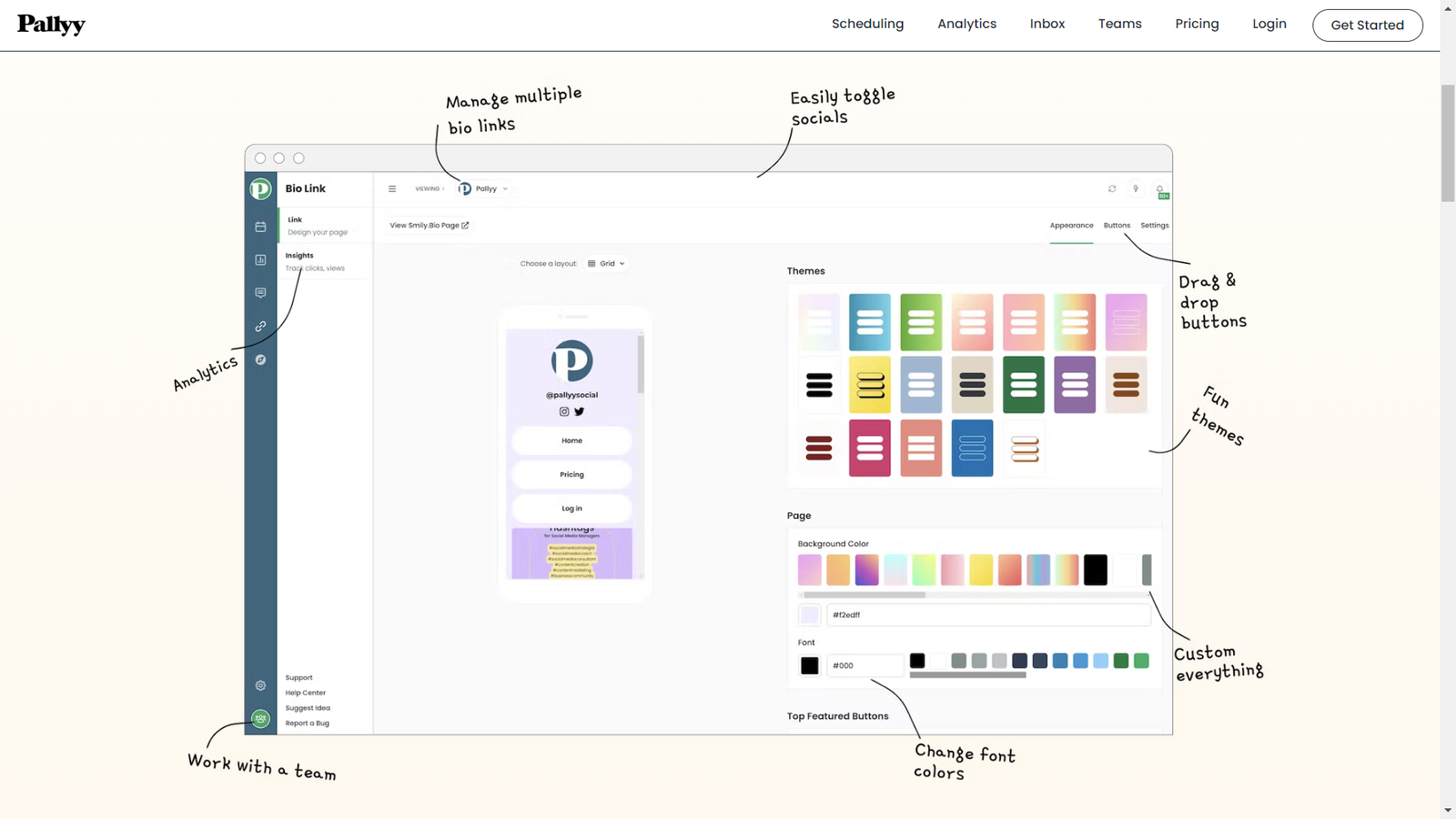Choose the green gradient theme thumbnail

[x=921, y=322]
